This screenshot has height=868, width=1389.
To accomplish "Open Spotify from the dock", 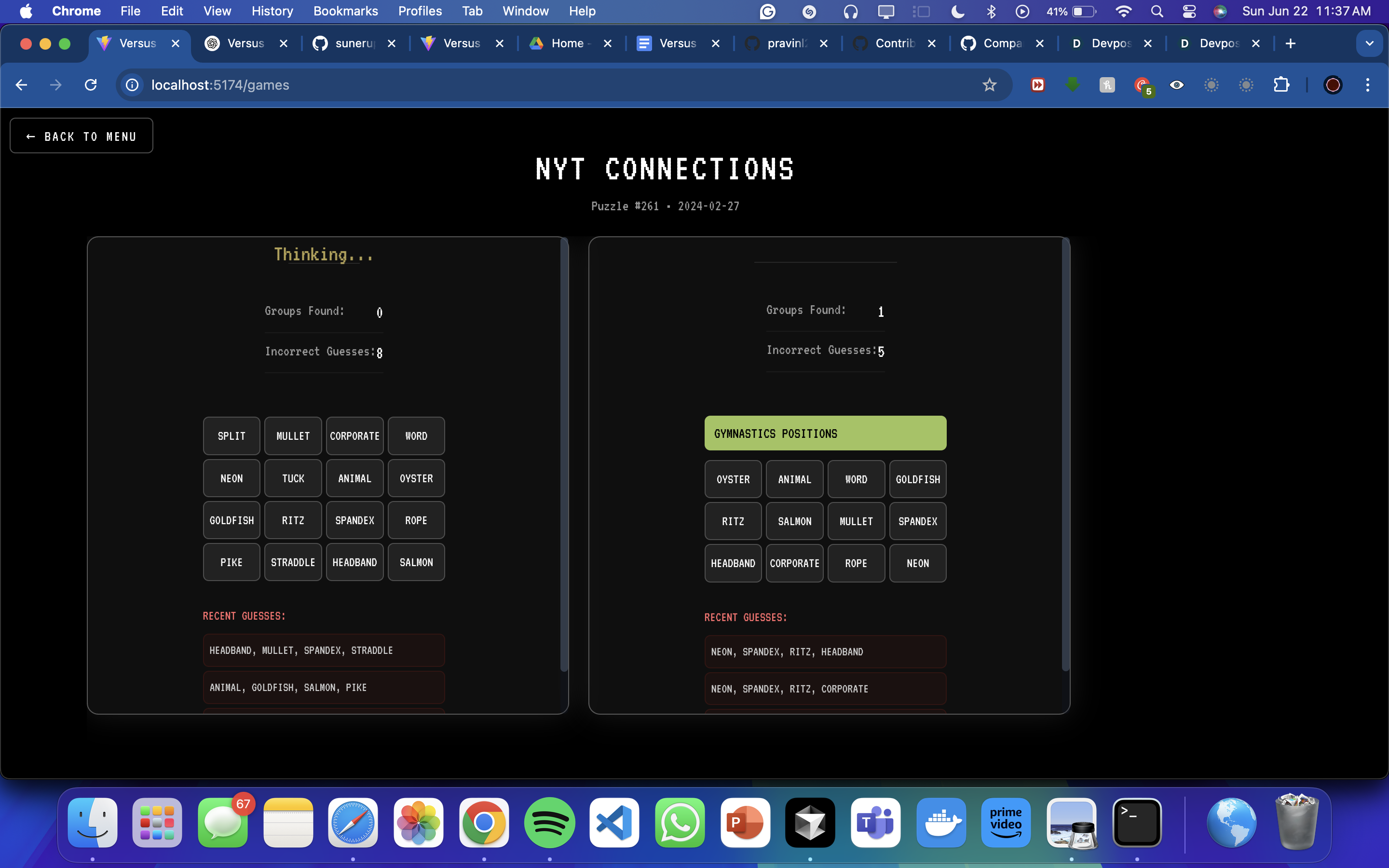I will 549,822.
